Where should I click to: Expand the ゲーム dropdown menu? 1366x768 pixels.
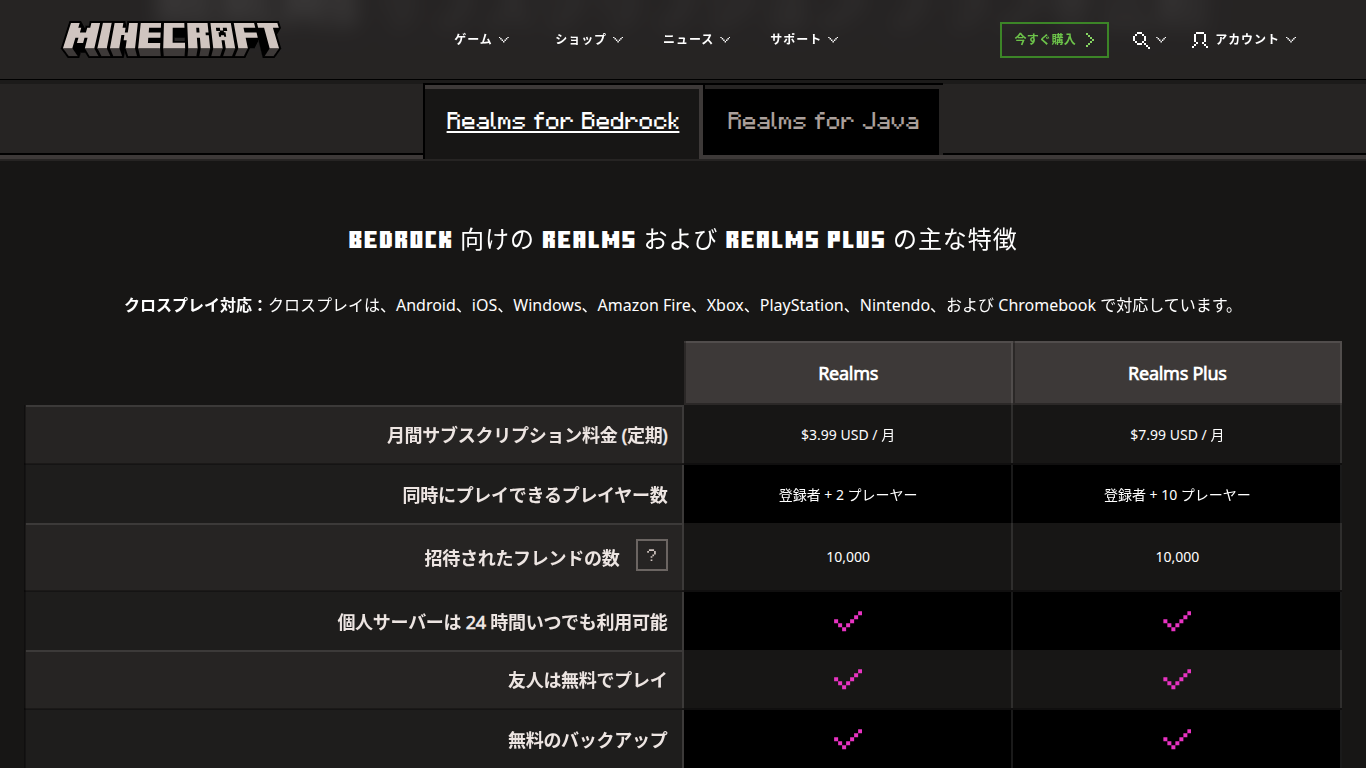[x=481, y=40]
